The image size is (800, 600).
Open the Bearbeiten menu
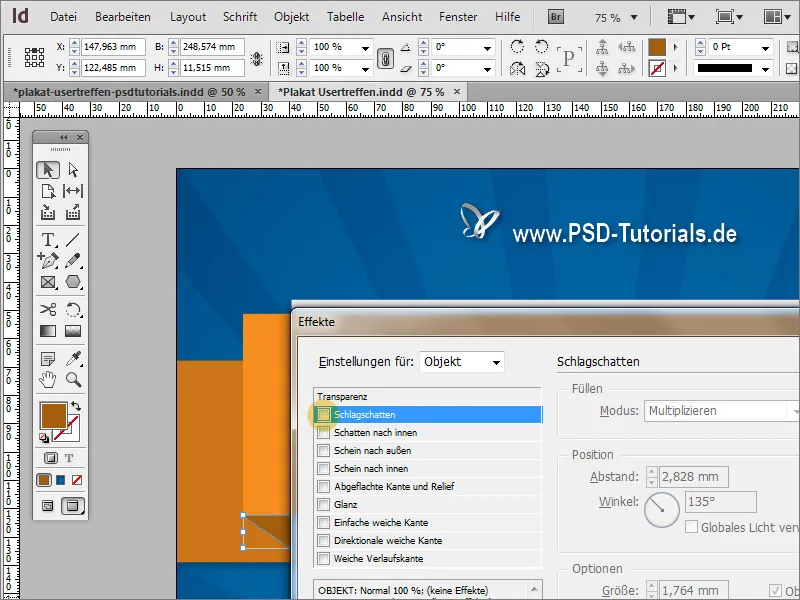coord(123,17)
